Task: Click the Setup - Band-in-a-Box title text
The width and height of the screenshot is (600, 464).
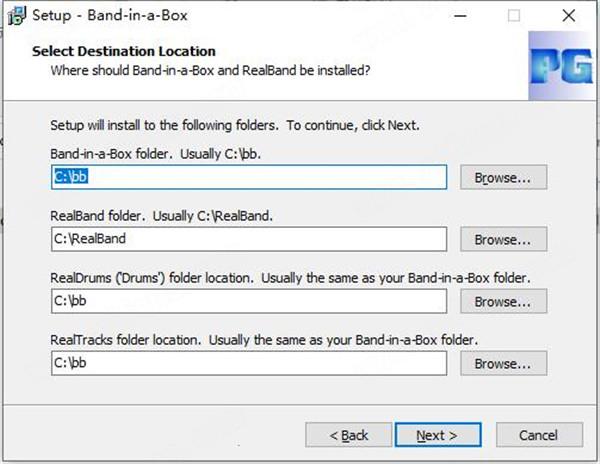Action: 110,16
